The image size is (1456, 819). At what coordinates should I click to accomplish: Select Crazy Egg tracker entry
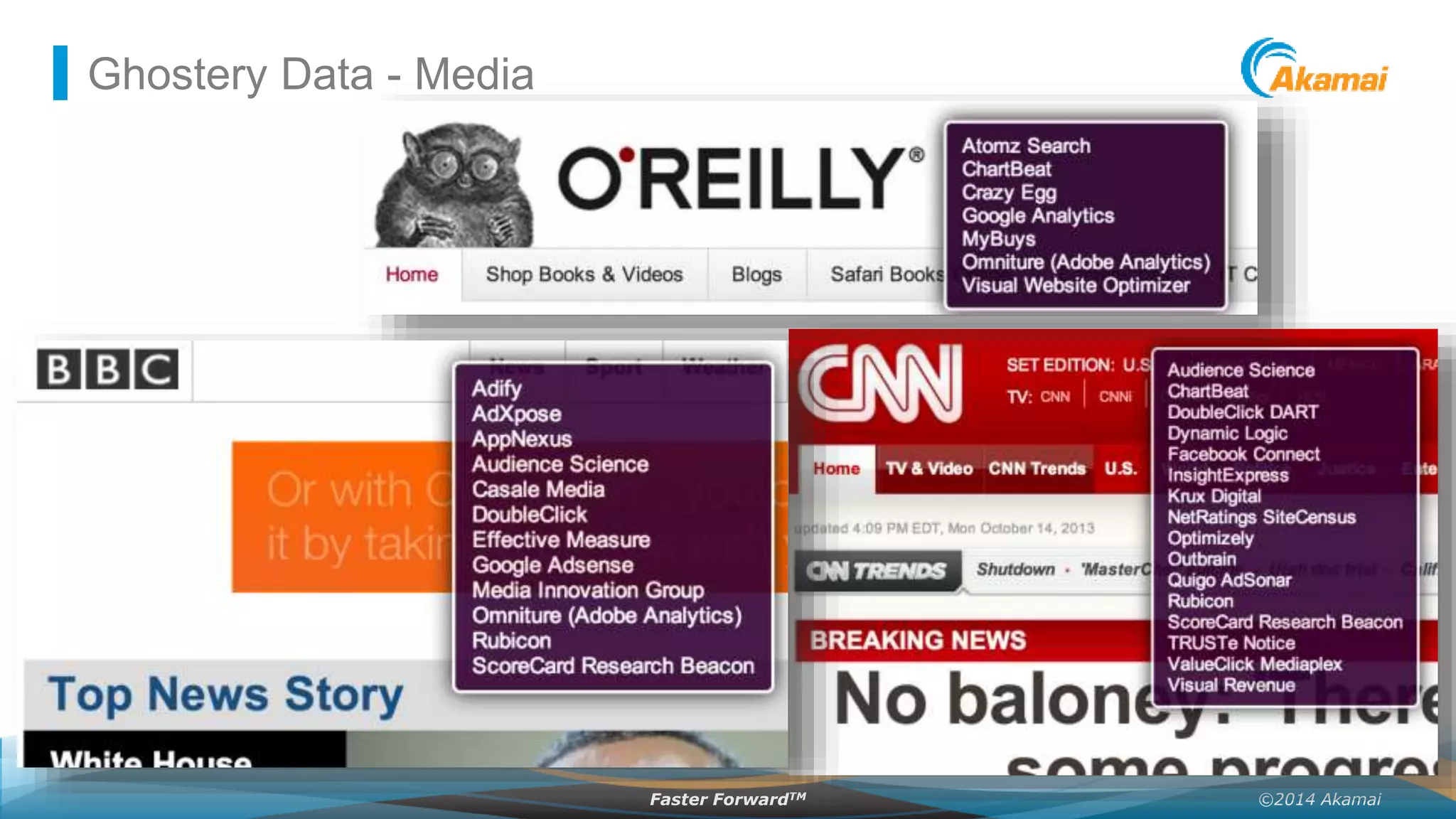[x=1009, y=193]
